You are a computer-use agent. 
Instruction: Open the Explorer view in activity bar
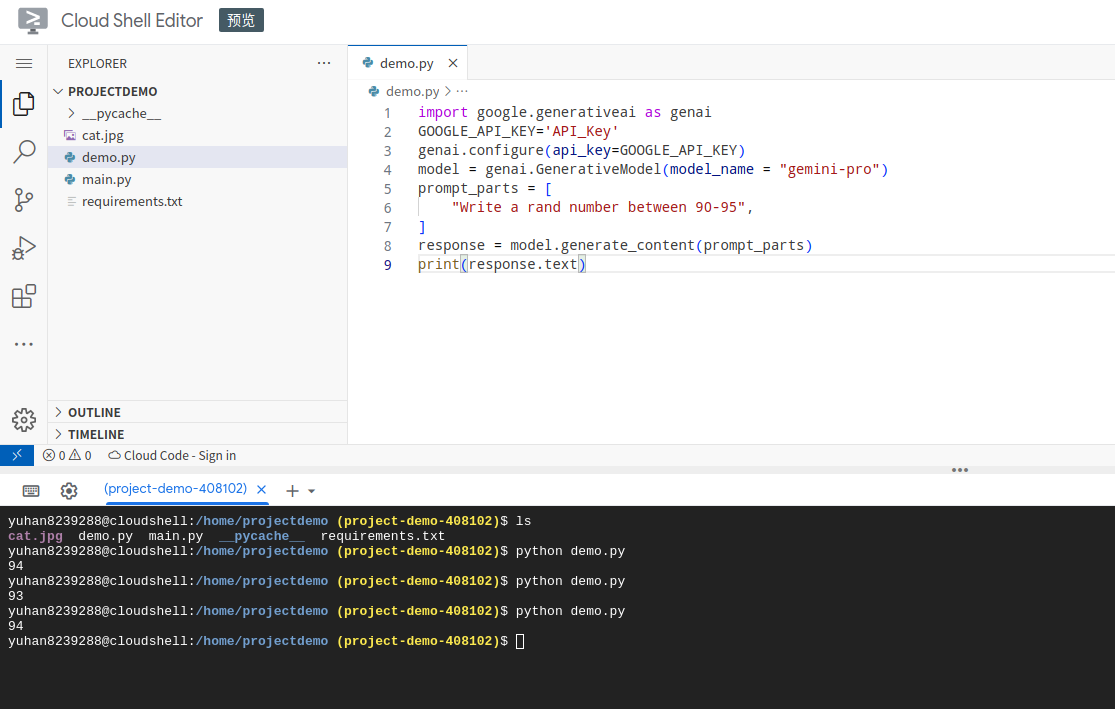pos(24,104)
